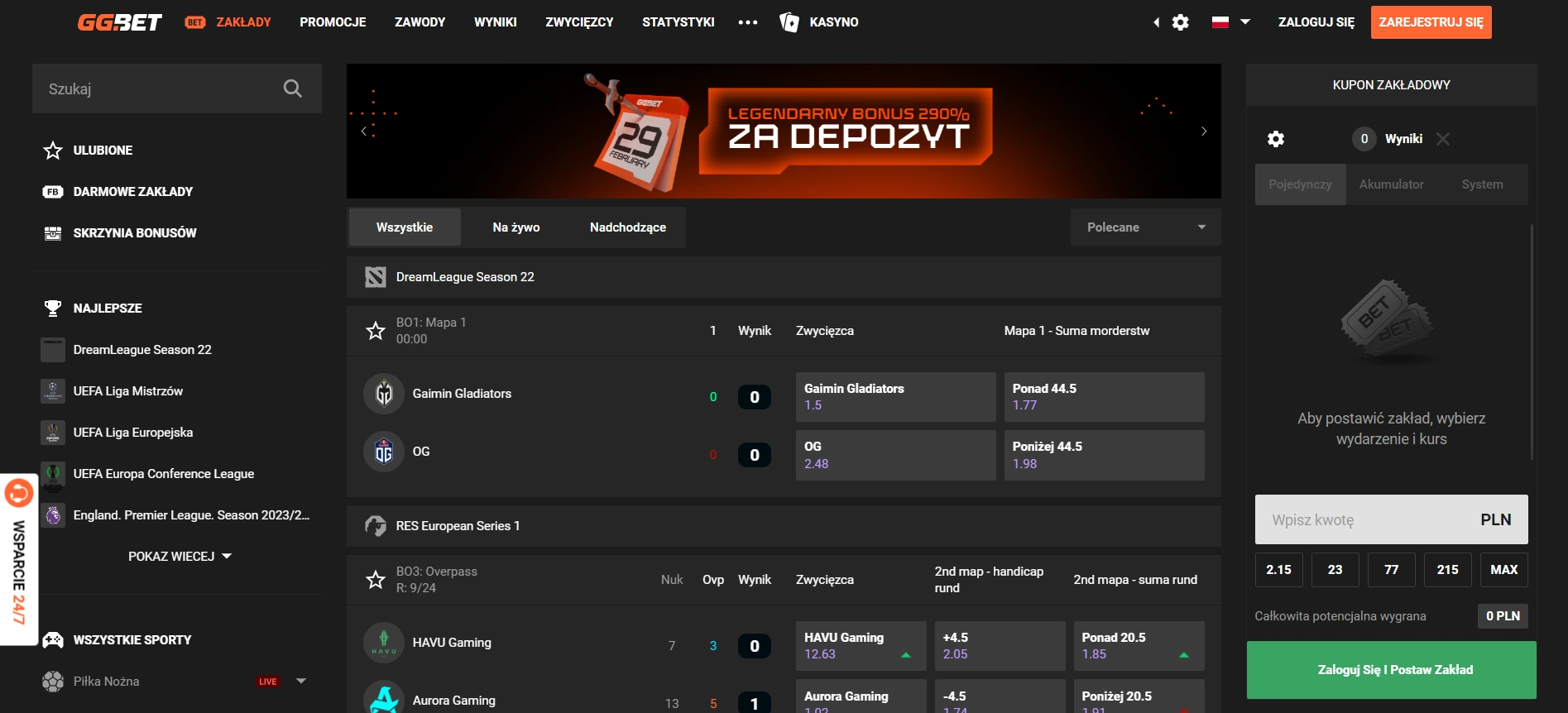This screenshot has width=1568, height=713.
Task: Click UEFA Liga Mistrzów league icon
Action: (x=53, y=391)
